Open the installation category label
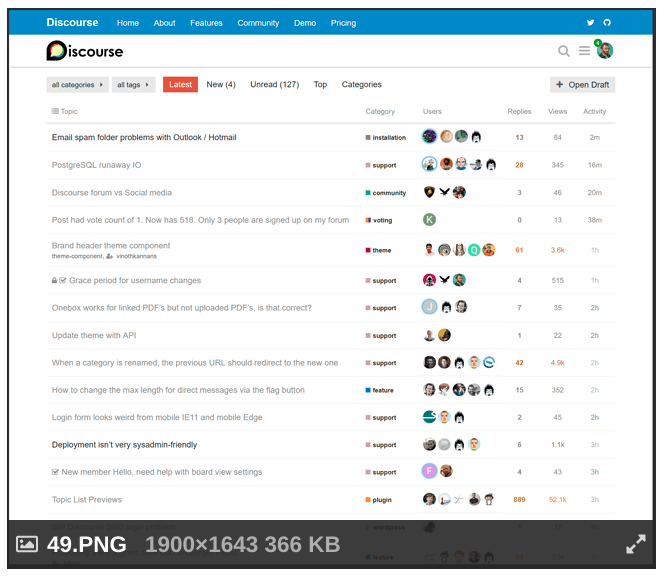The width and height of the screenshot is (666, 582). (386, 138)
